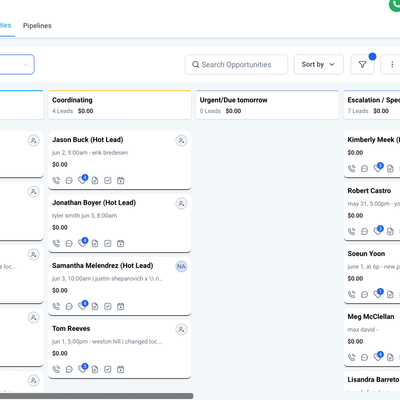Click tags icon on Samantha Melendrez card

82,306
